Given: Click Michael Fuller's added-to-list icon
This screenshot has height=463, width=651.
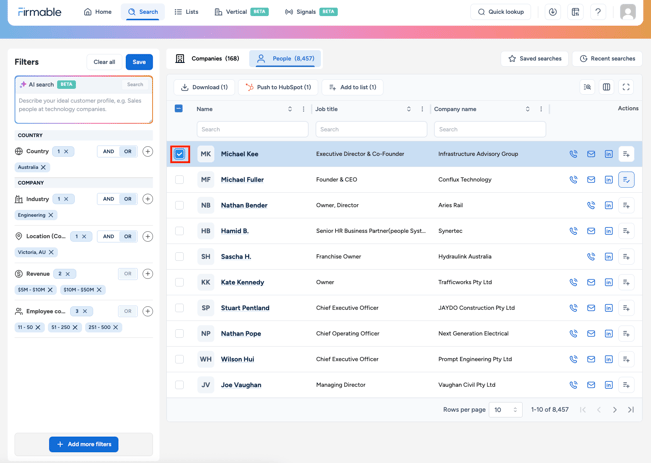Looking at the screenshot, I should click(626, 180).
